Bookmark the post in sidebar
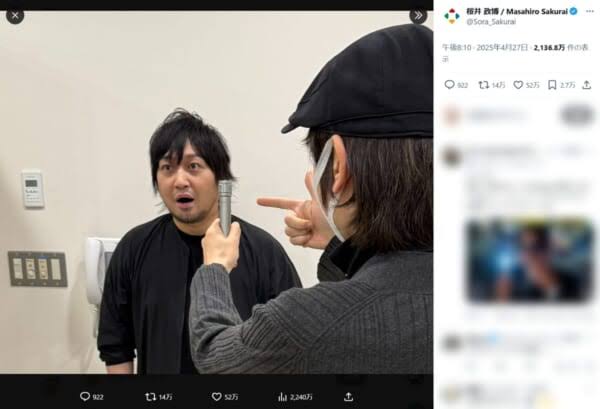This screenshot has width=600, height=409. tap(552, 85)
